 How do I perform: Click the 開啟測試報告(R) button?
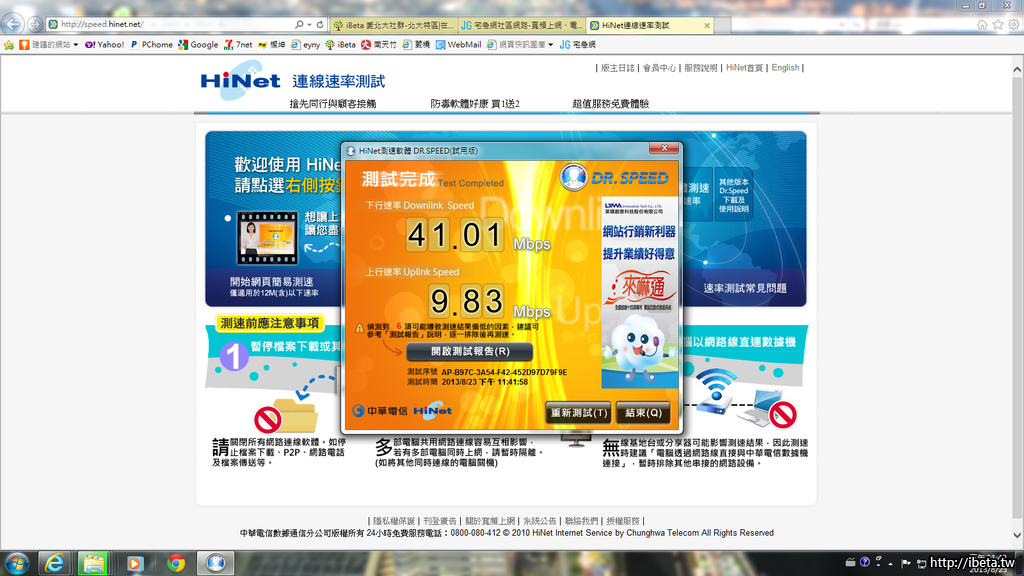(469, 352)
